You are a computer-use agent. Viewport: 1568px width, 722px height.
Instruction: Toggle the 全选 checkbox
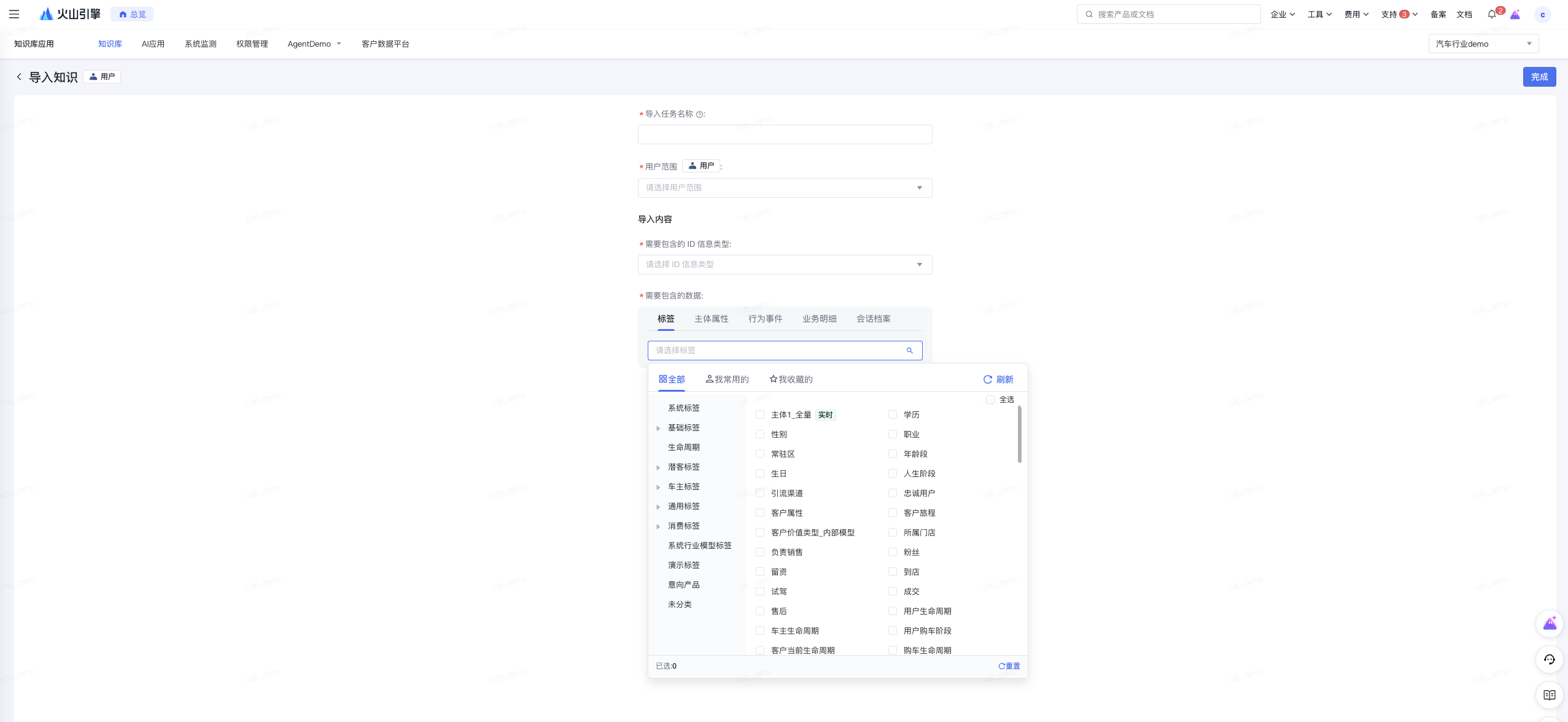(x=990, y=400)
